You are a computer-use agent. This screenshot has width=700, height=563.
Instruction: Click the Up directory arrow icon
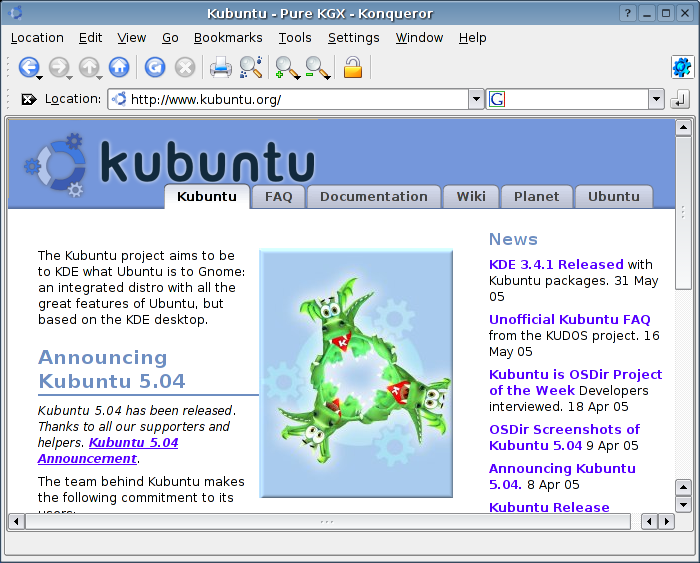89,67
